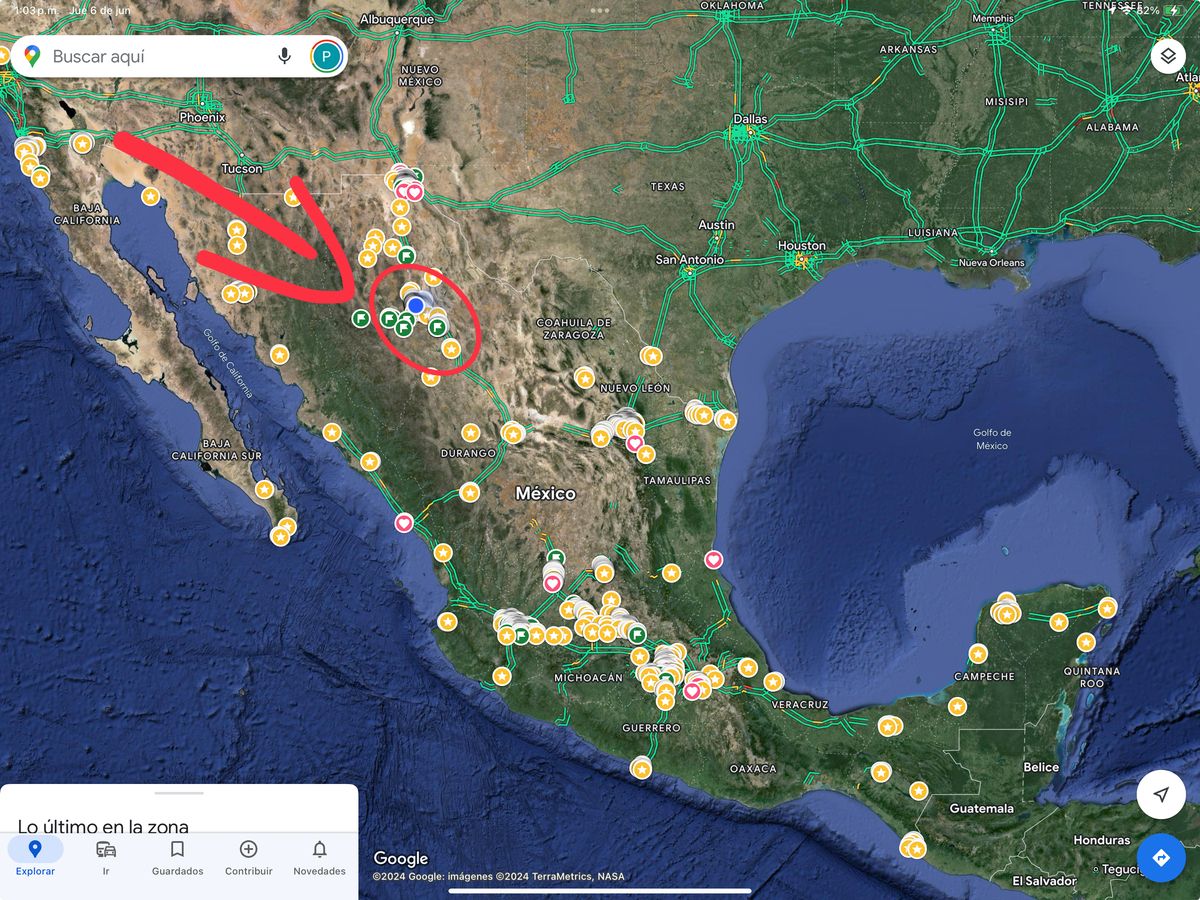The image size is (1200, 900).
Task: Open the map layers button
Action: coord(1168,56)
